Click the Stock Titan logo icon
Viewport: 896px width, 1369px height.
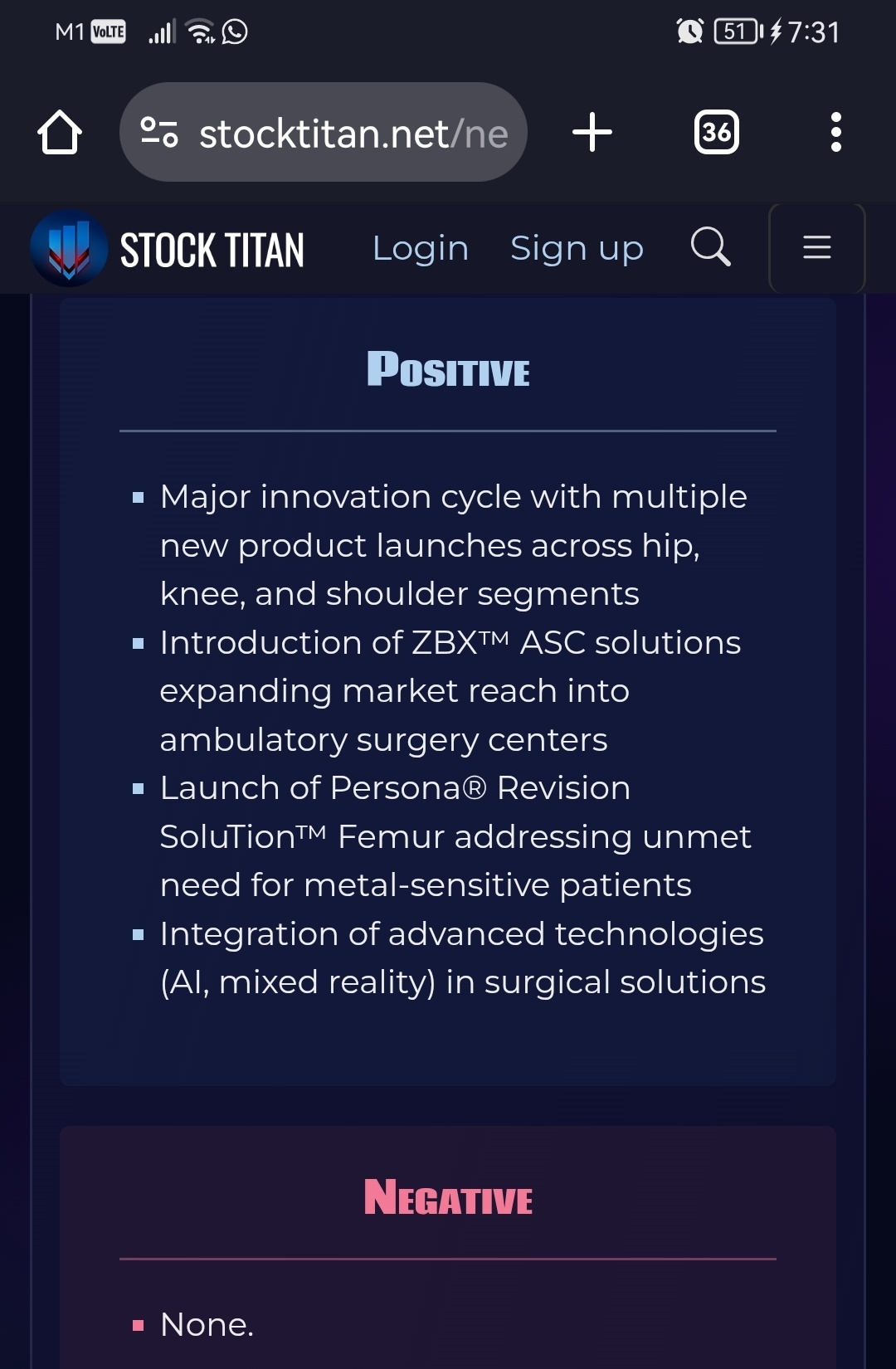point(69,248)
